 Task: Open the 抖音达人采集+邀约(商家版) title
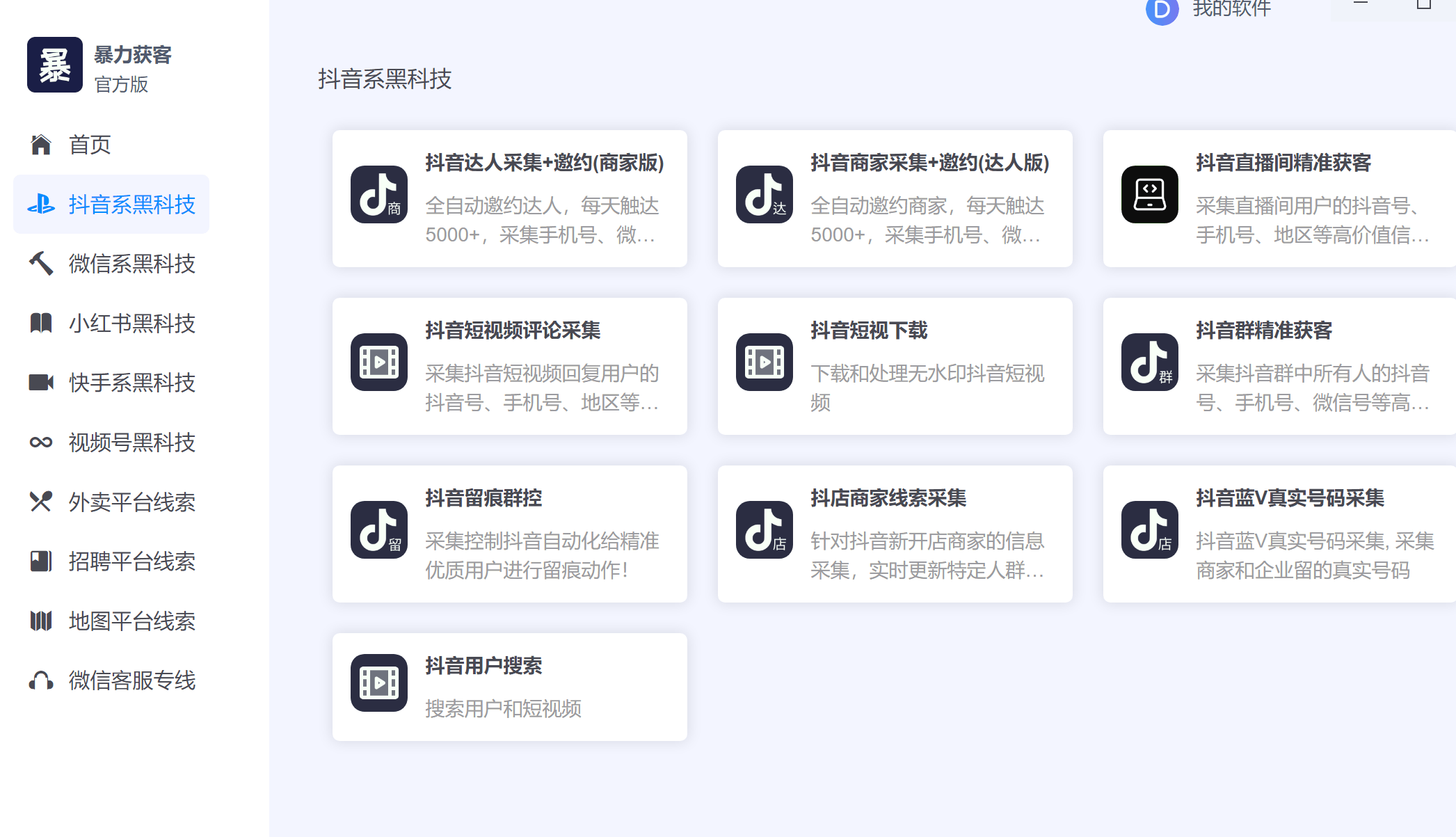click(545, 163)
